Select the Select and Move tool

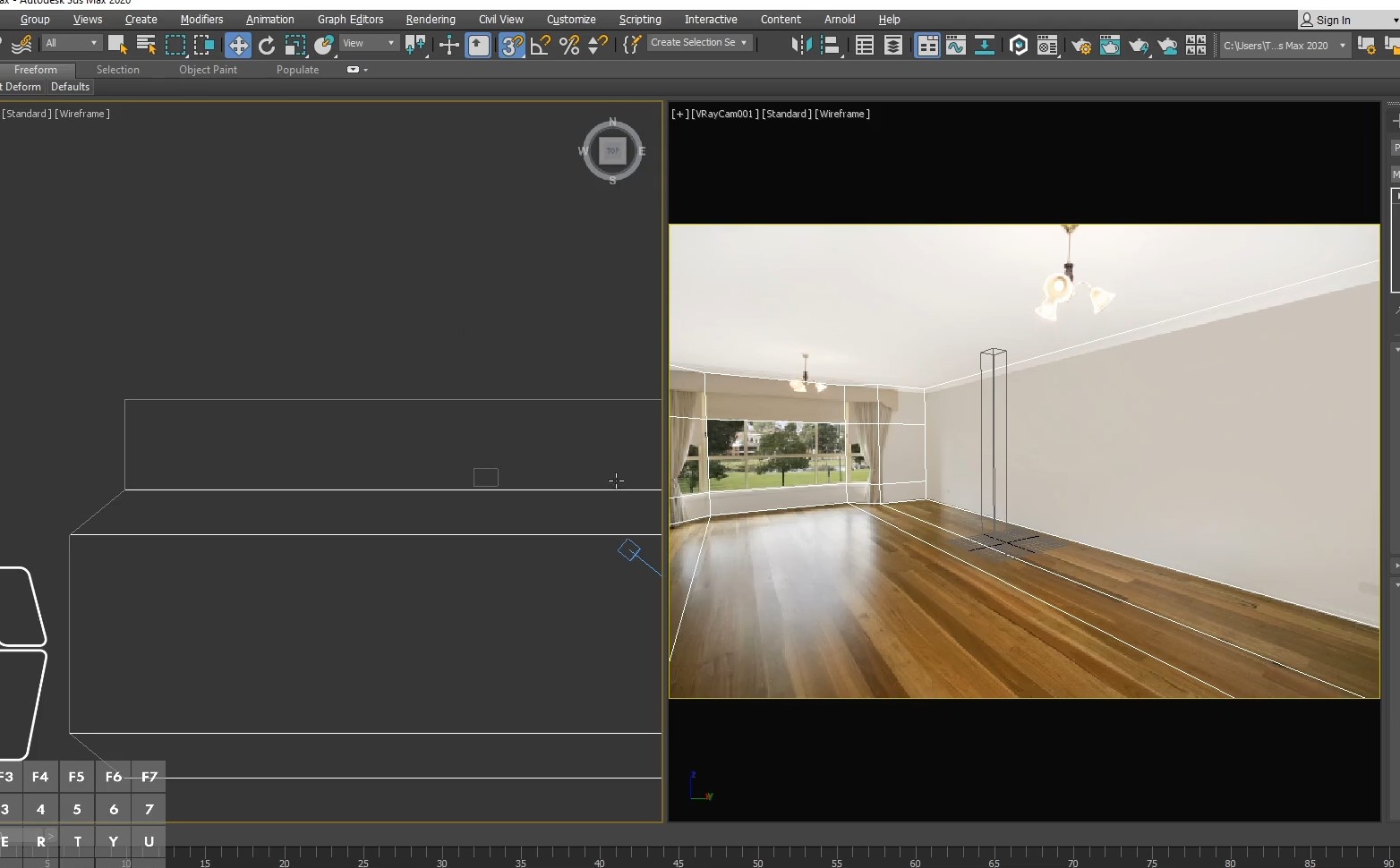[x=237, y=44]
